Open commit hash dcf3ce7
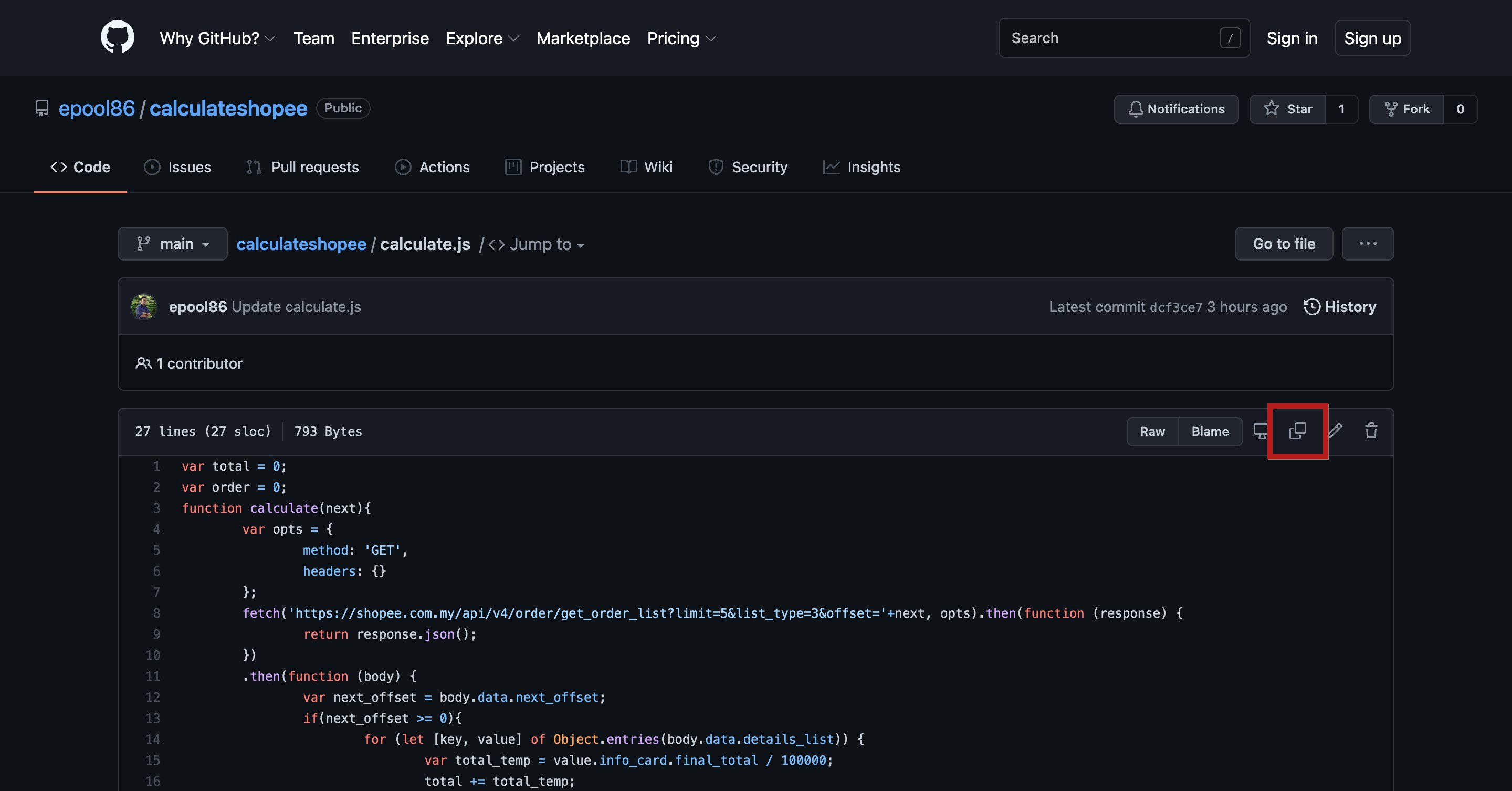Screen dimensions: 1512x791 coord(1175,307)
